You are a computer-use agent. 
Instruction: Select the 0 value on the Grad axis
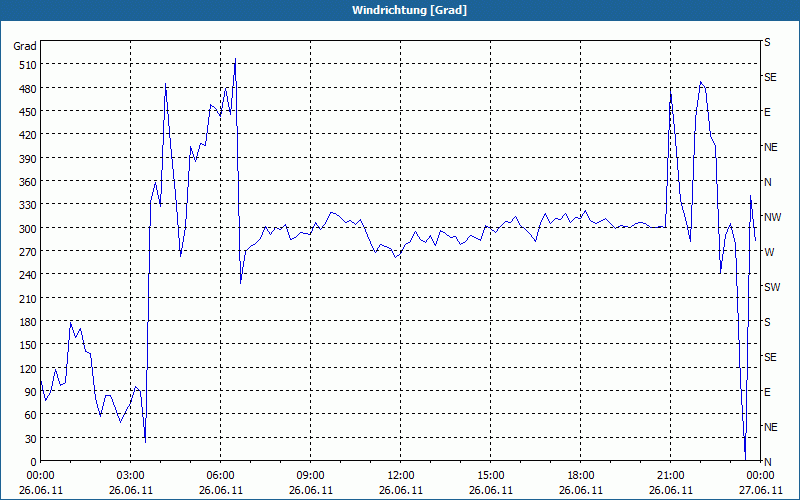tap(34, 462)
